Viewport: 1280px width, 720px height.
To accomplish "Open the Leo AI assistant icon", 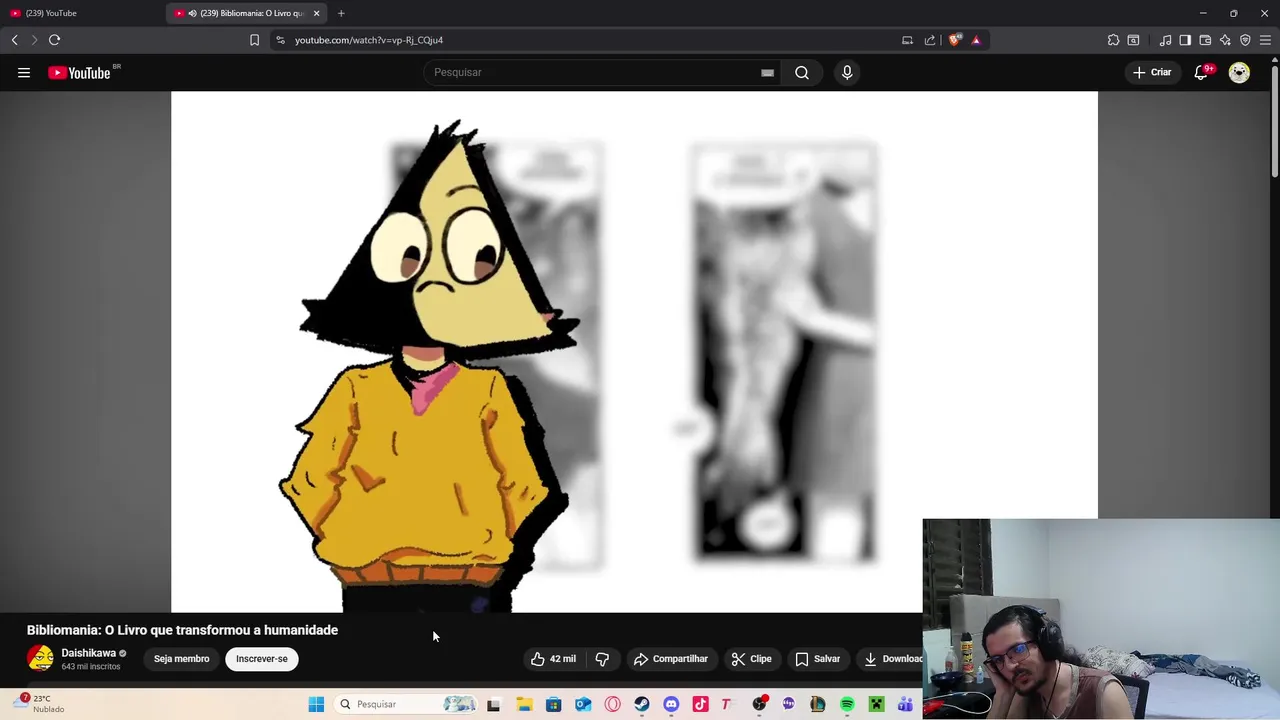I will click(x=1225, y=40).
